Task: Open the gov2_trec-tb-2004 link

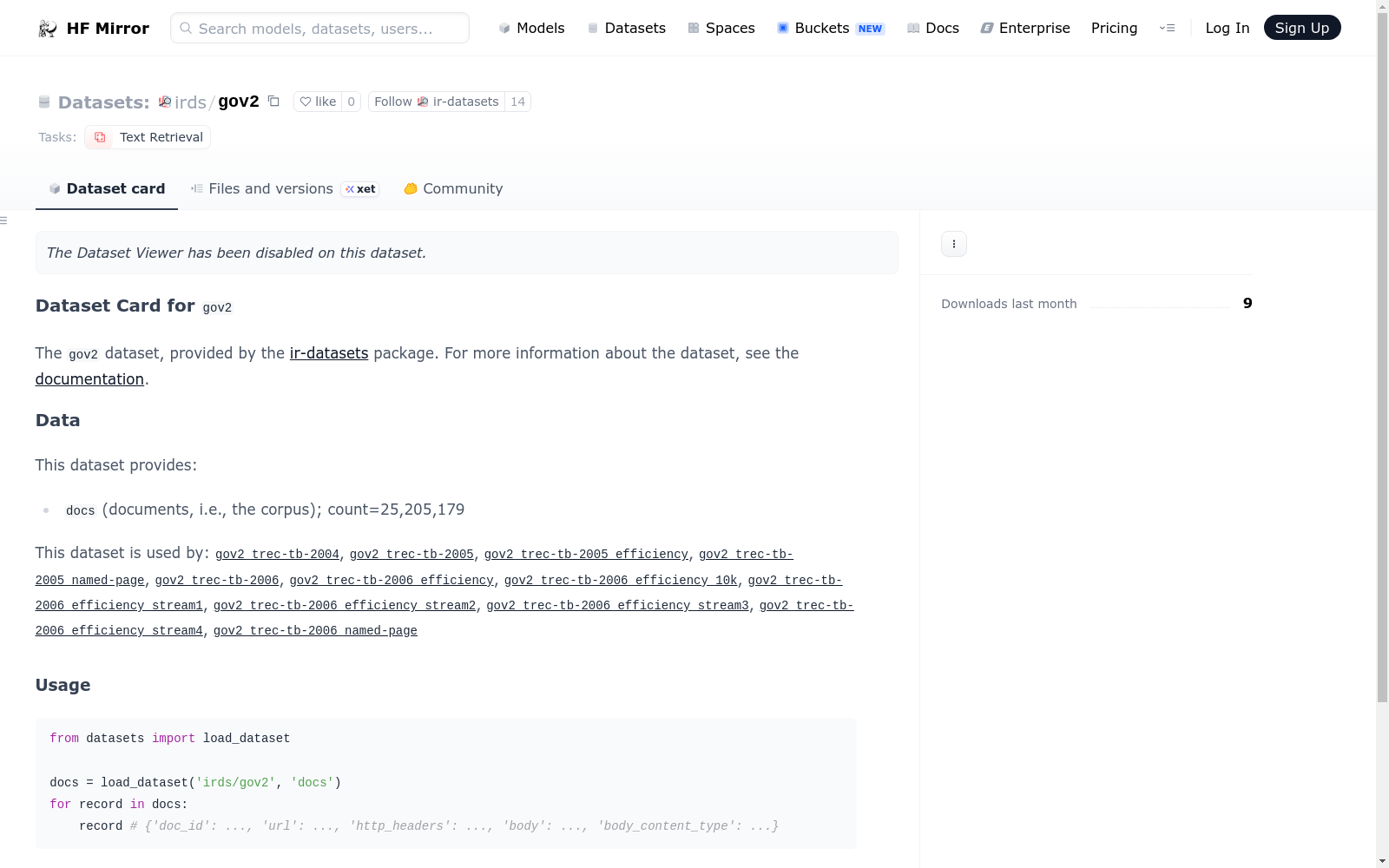Action: click(277, 555)
